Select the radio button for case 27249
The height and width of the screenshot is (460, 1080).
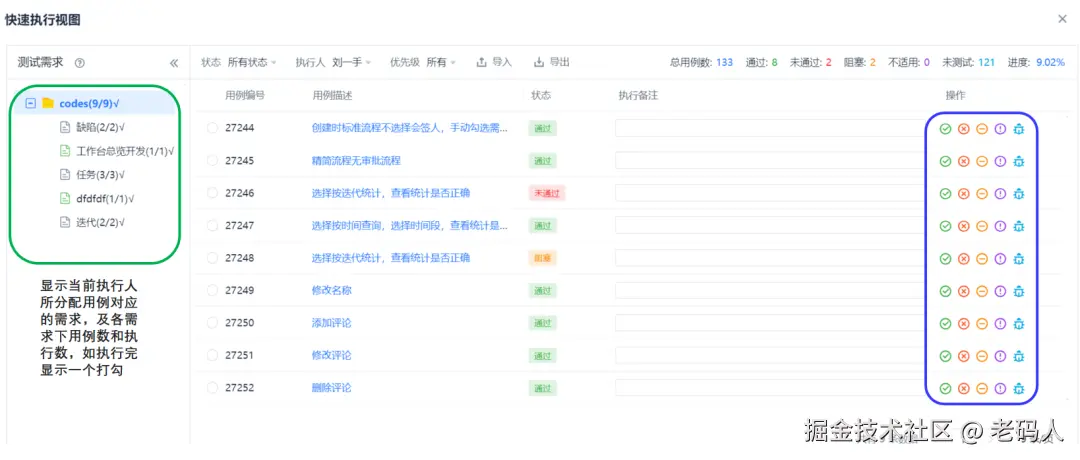pos(212,290)
